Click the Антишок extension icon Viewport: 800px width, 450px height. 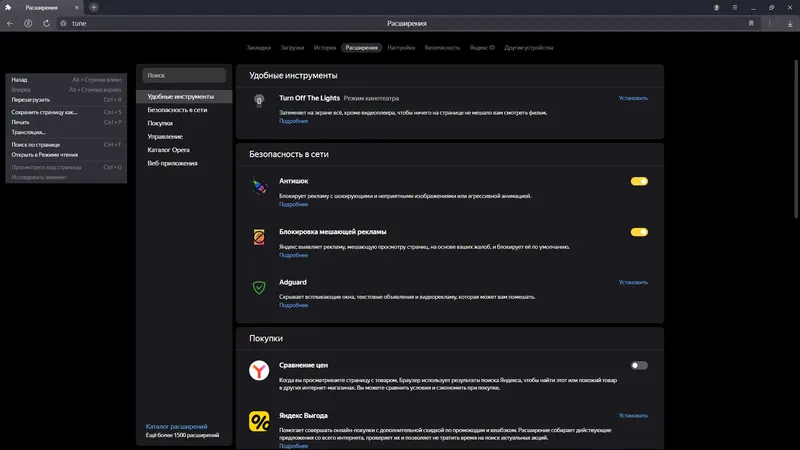pyautogui.click(x=259, y=186)
